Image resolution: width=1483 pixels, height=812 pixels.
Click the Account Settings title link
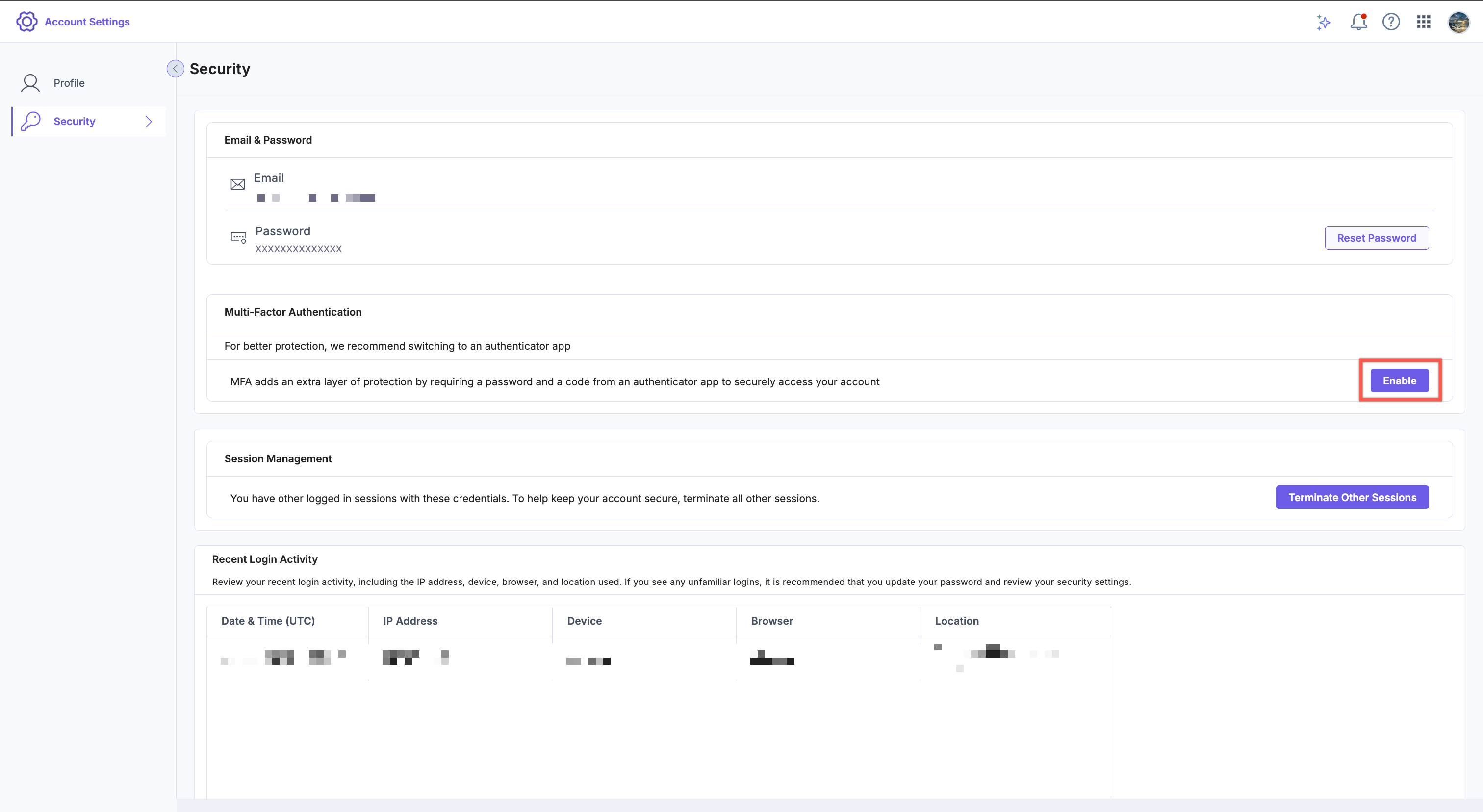pyautogui.click(x=87, y=22)
